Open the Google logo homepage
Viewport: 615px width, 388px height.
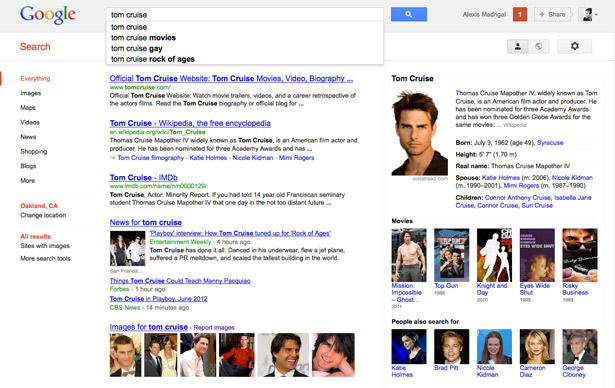48,15
